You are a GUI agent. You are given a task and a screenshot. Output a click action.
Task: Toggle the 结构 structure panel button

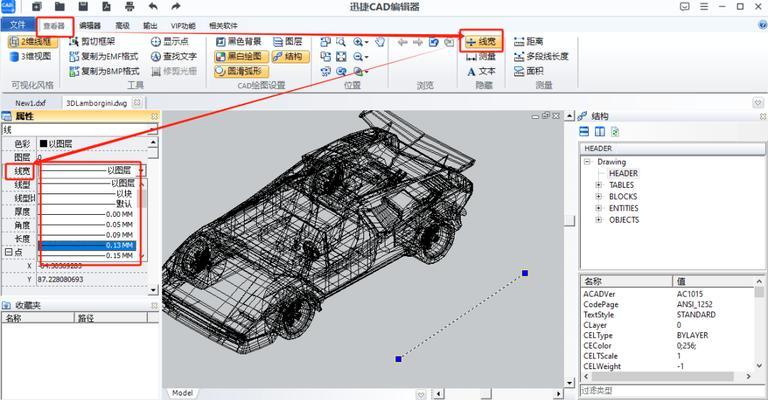[290, 56]
